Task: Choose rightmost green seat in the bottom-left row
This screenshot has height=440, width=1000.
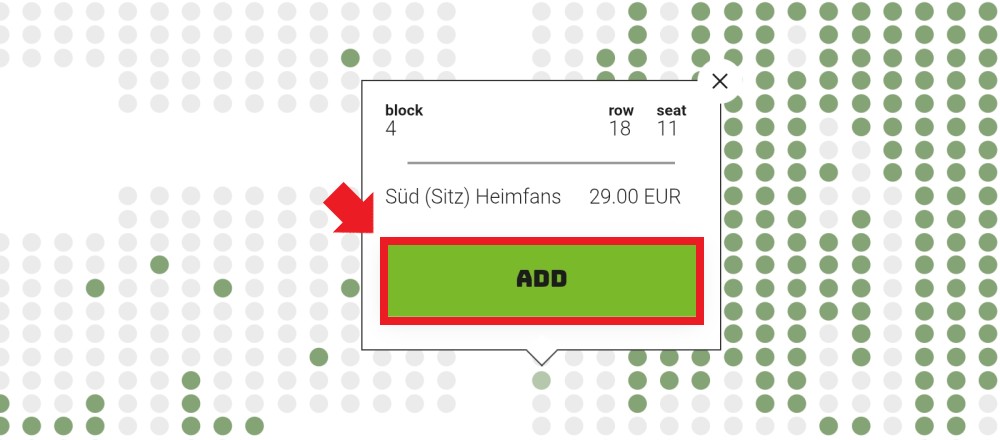Action: click(254, 426)
